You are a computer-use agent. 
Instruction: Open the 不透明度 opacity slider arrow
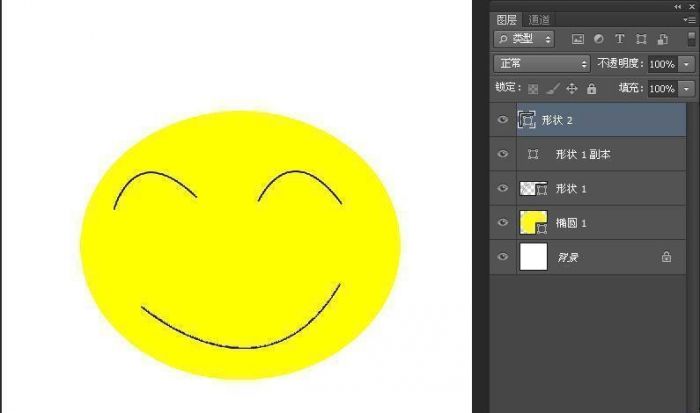click(686, 63)
